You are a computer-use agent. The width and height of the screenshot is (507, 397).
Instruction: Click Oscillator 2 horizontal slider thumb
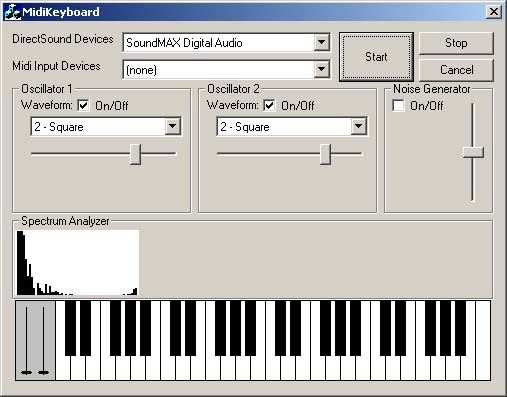[x=325, y=154]
